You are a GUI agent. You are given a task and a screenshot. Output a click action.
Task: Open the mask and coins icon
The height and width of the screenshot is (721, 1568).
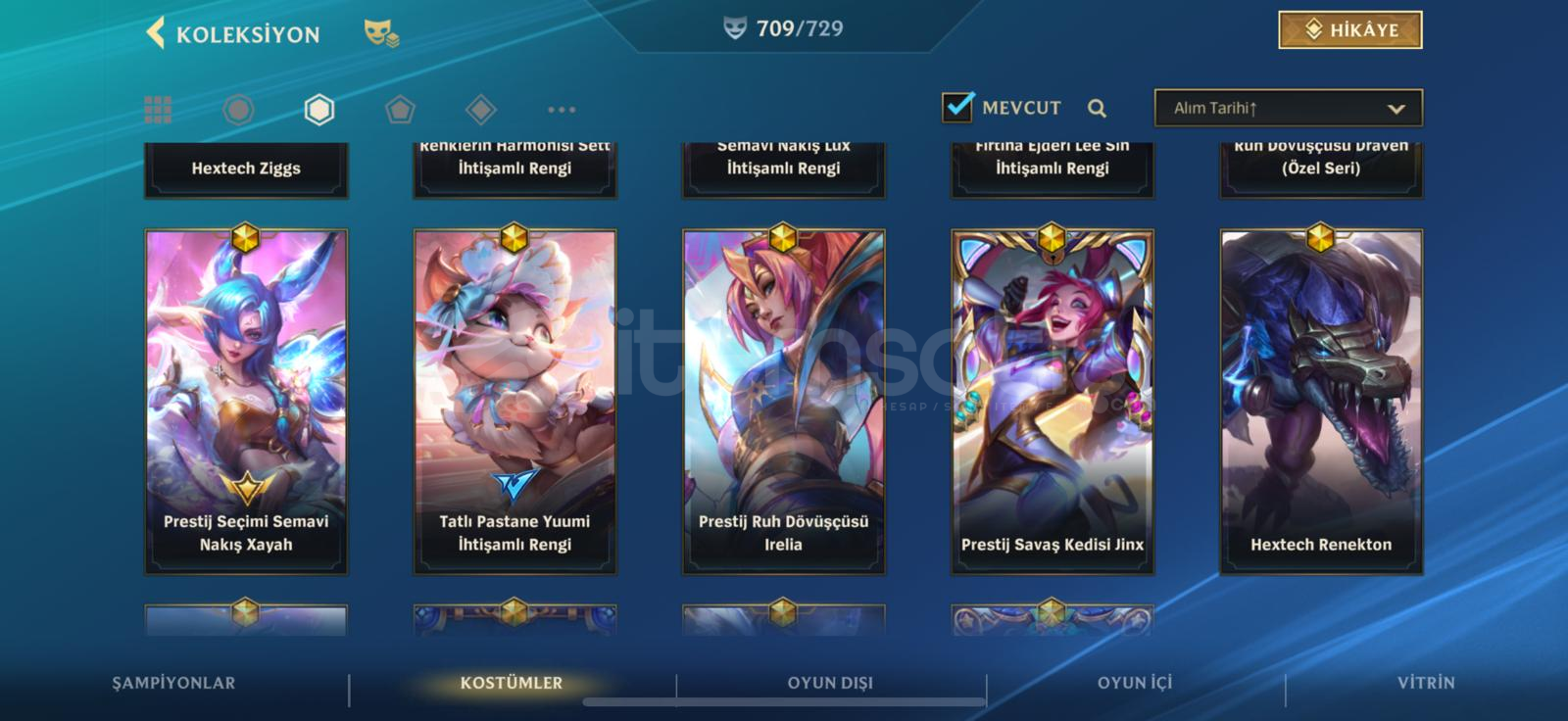click(x=381, y=33)
